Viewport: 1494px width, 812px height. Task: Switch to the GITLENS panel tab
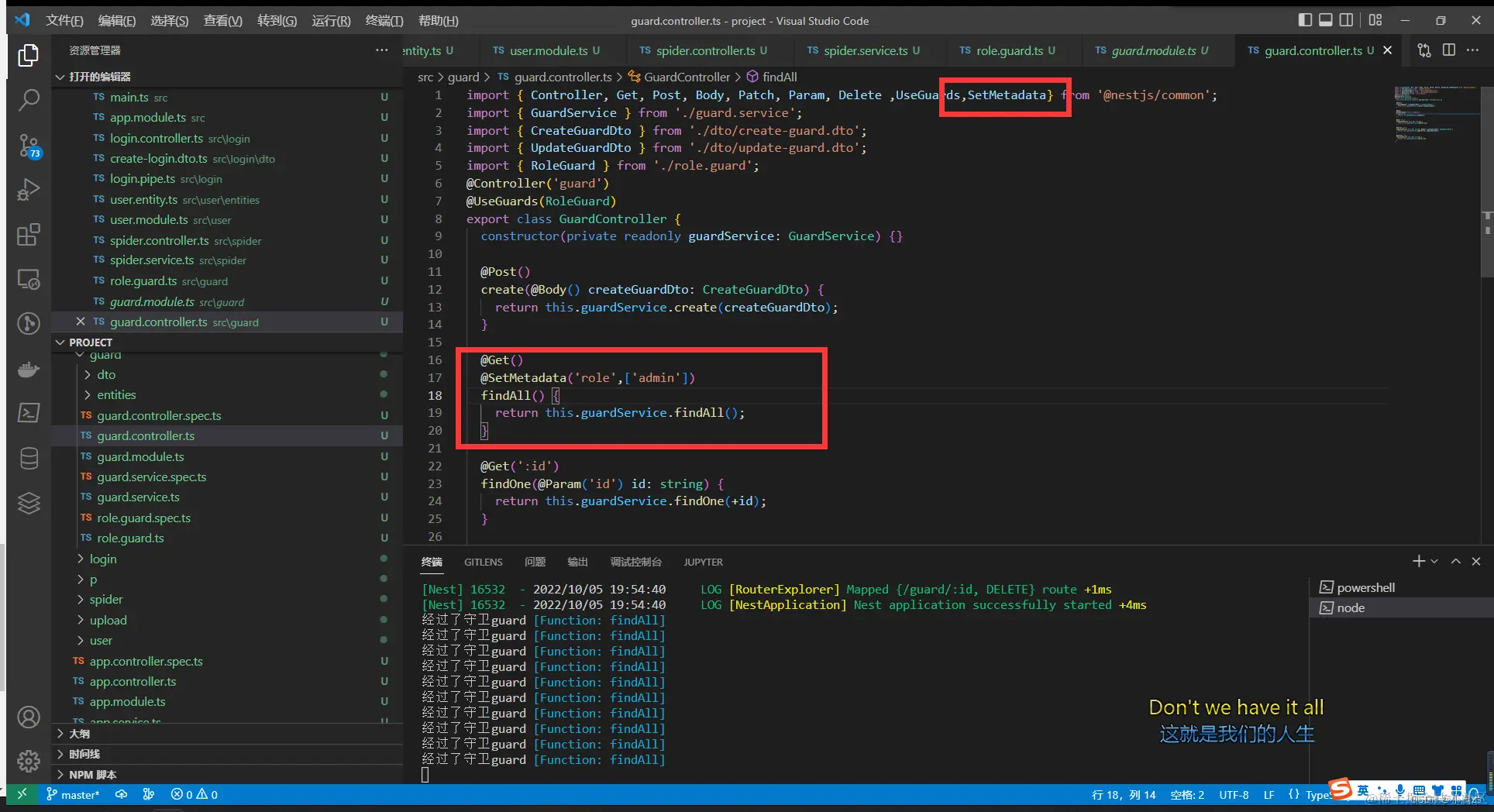[484, 562]
